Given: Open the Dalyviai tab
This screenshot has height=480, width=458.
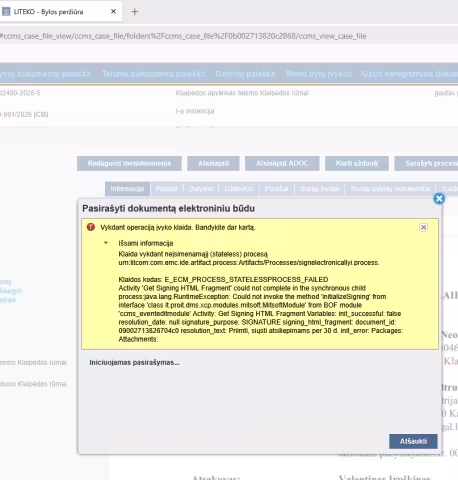Looking at the screenshot, I should 201,189.
